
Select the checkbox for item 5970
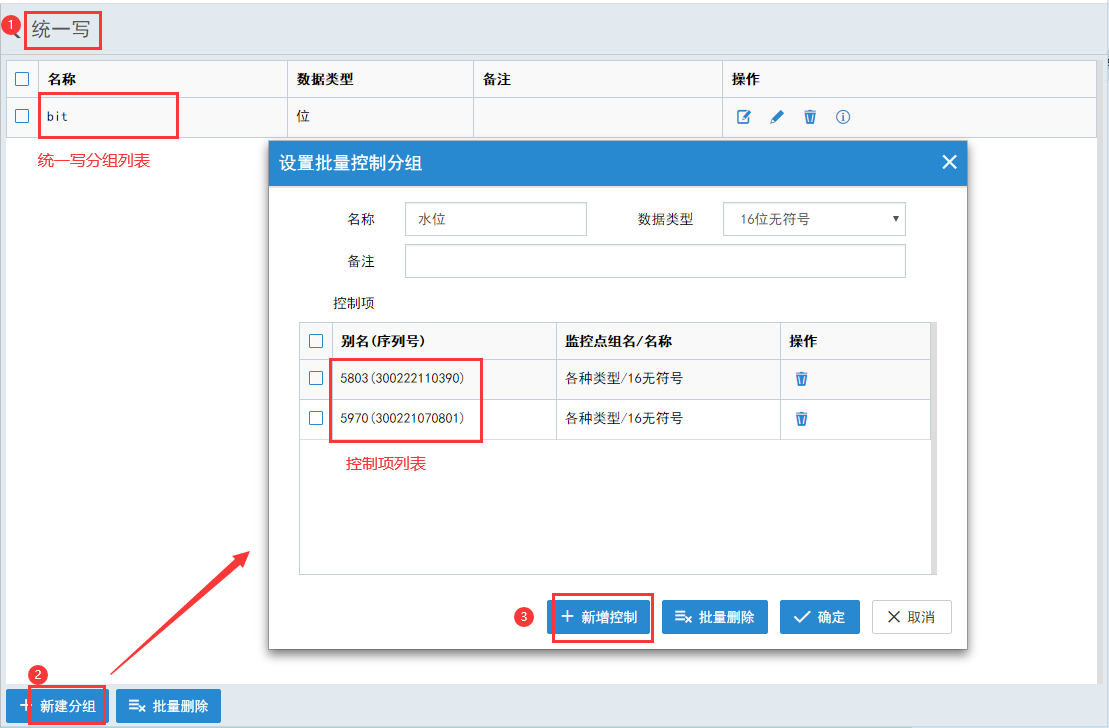coord(316,418)
